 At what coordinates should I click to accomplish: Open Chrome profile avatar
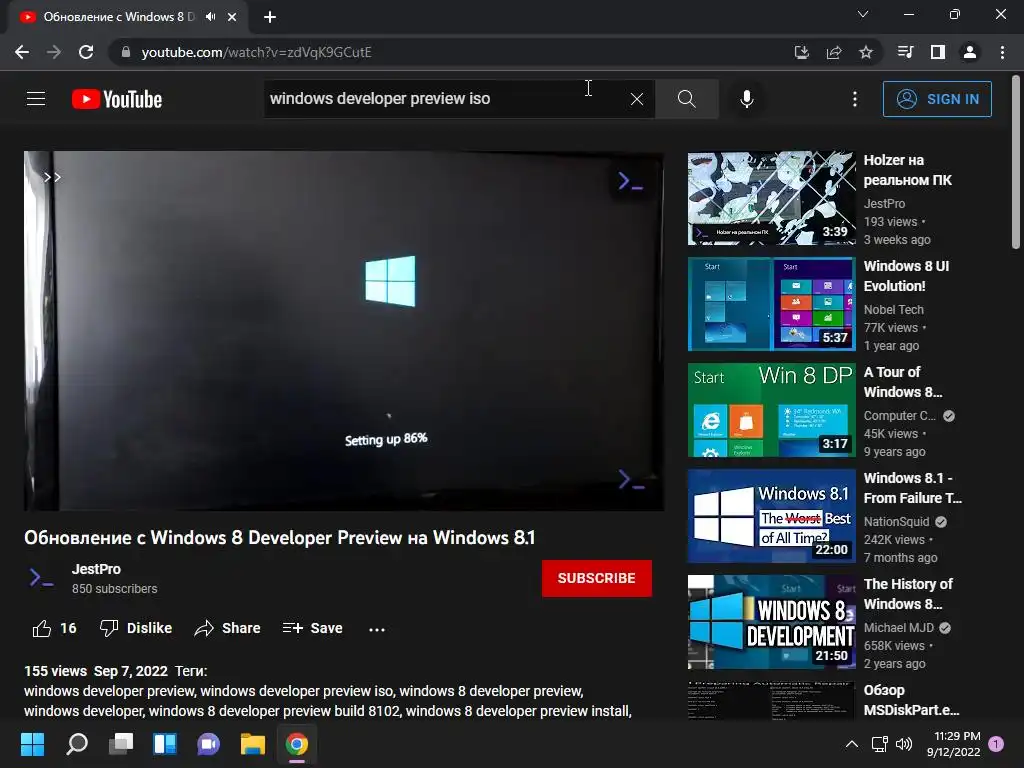coord(970,52)
